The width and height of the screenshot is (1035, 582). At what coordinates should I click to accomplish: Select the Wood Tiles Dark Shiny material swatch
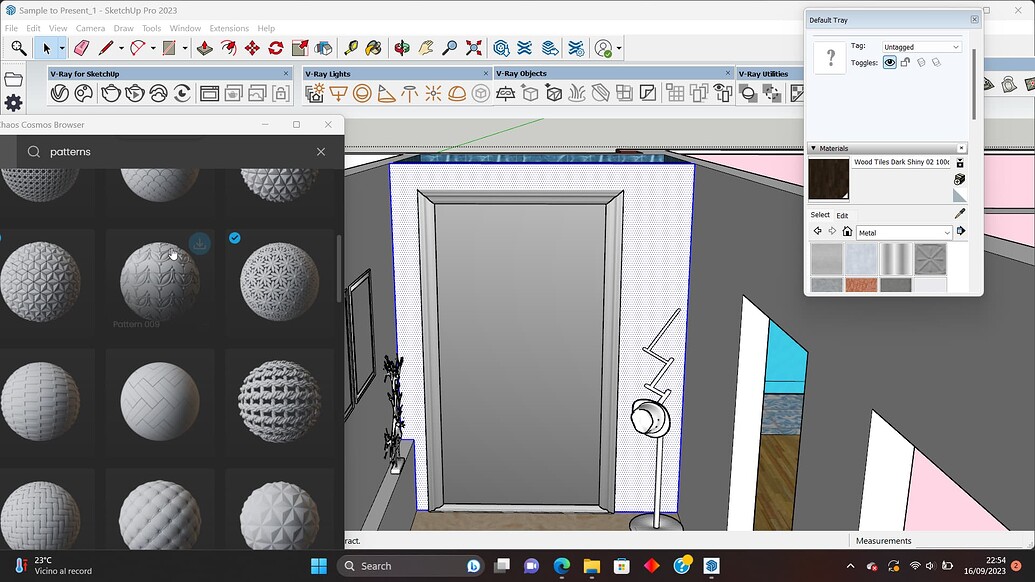828,180
